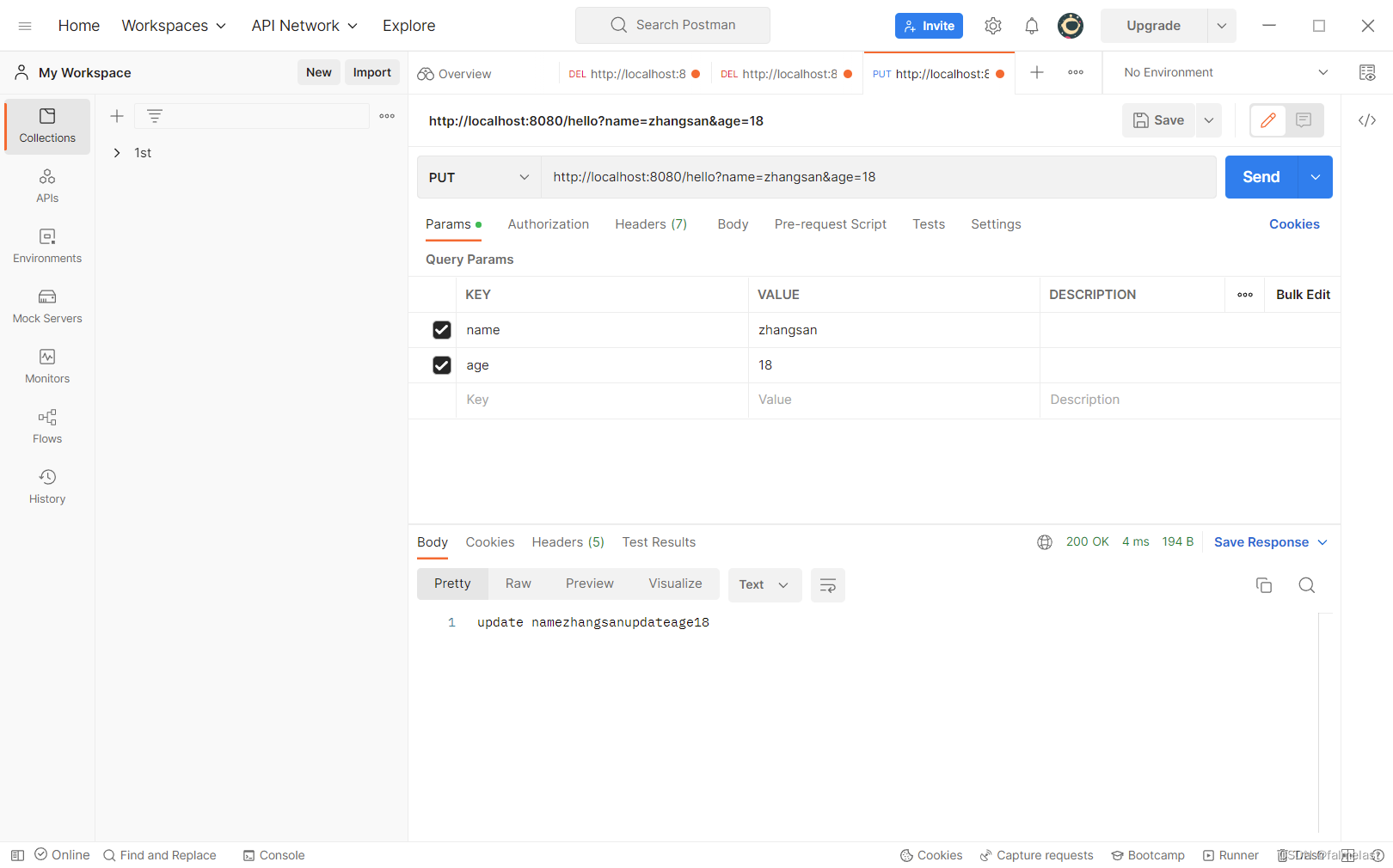Open the APIs sidebar panel
This screenshot has width=1393, height=868.
click(47, 186)
